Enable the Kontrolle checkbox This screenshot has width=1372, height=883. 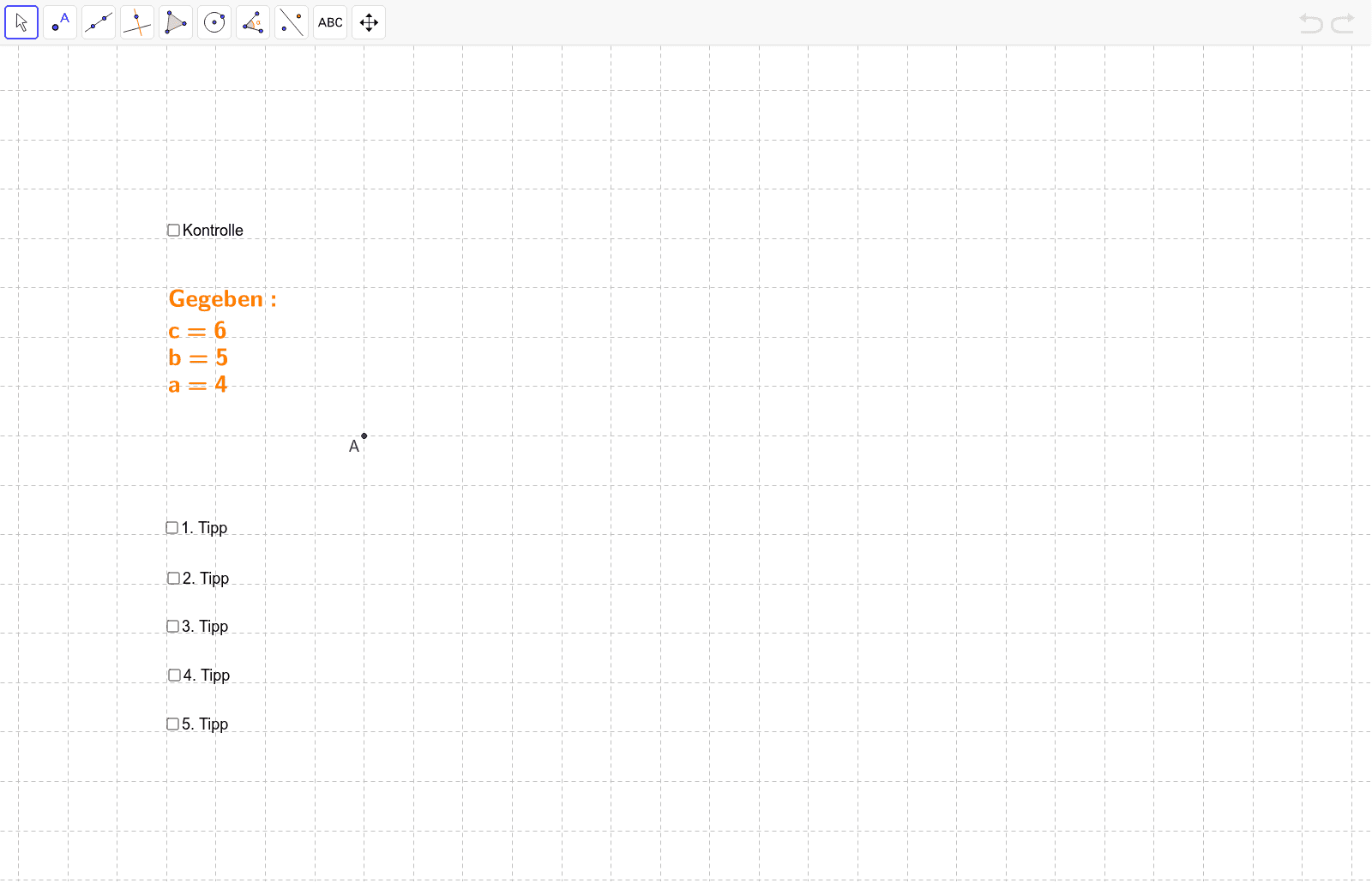(x=173, y=230)
